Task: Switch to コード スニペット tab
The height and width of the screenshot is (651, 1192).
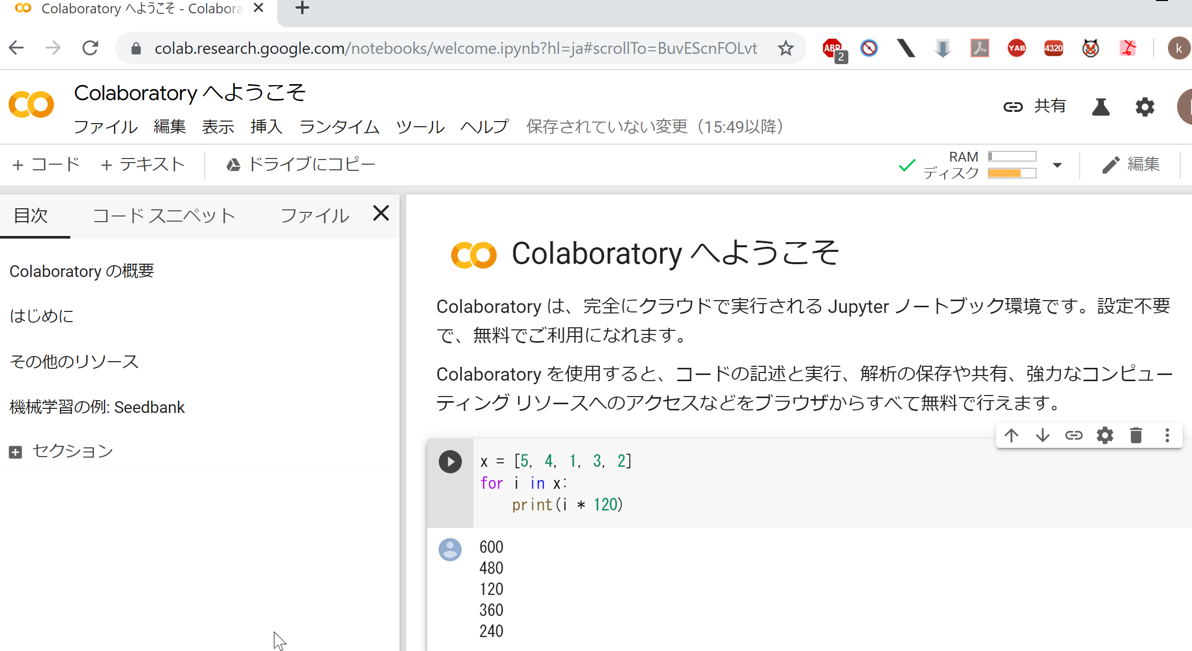Action: 163,216
